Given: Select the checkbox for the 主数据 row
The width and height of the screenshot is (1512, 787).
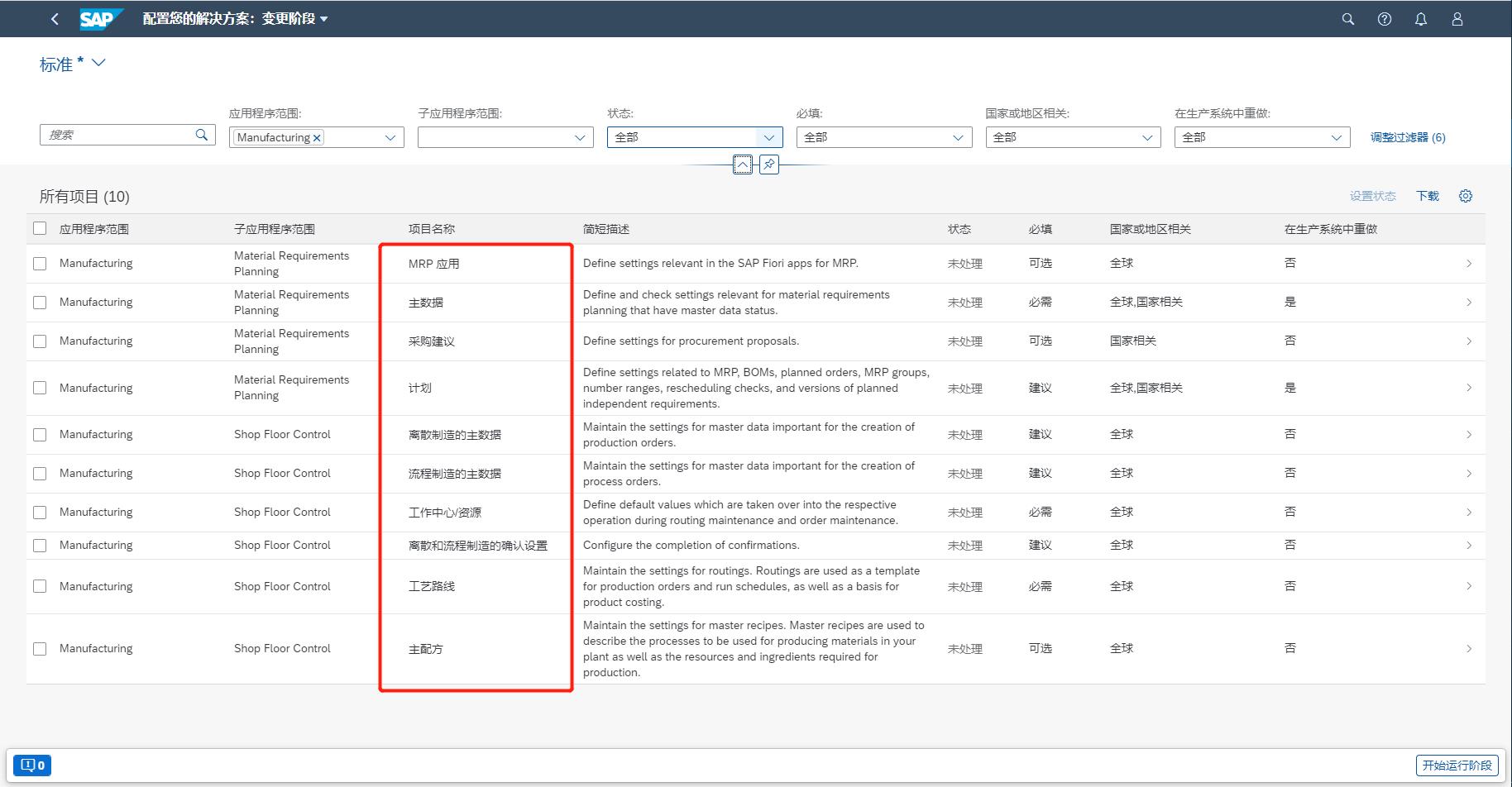Looking at the screenshot, I should tap(40, 302).
